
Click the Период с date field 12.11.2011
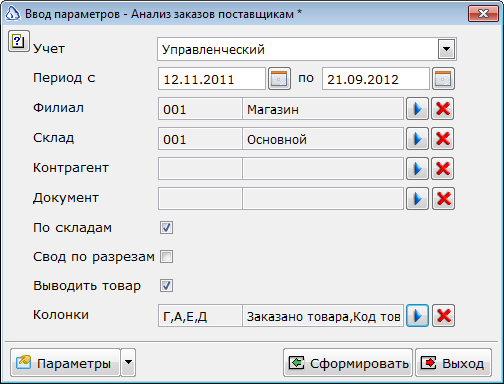(212, 79)
